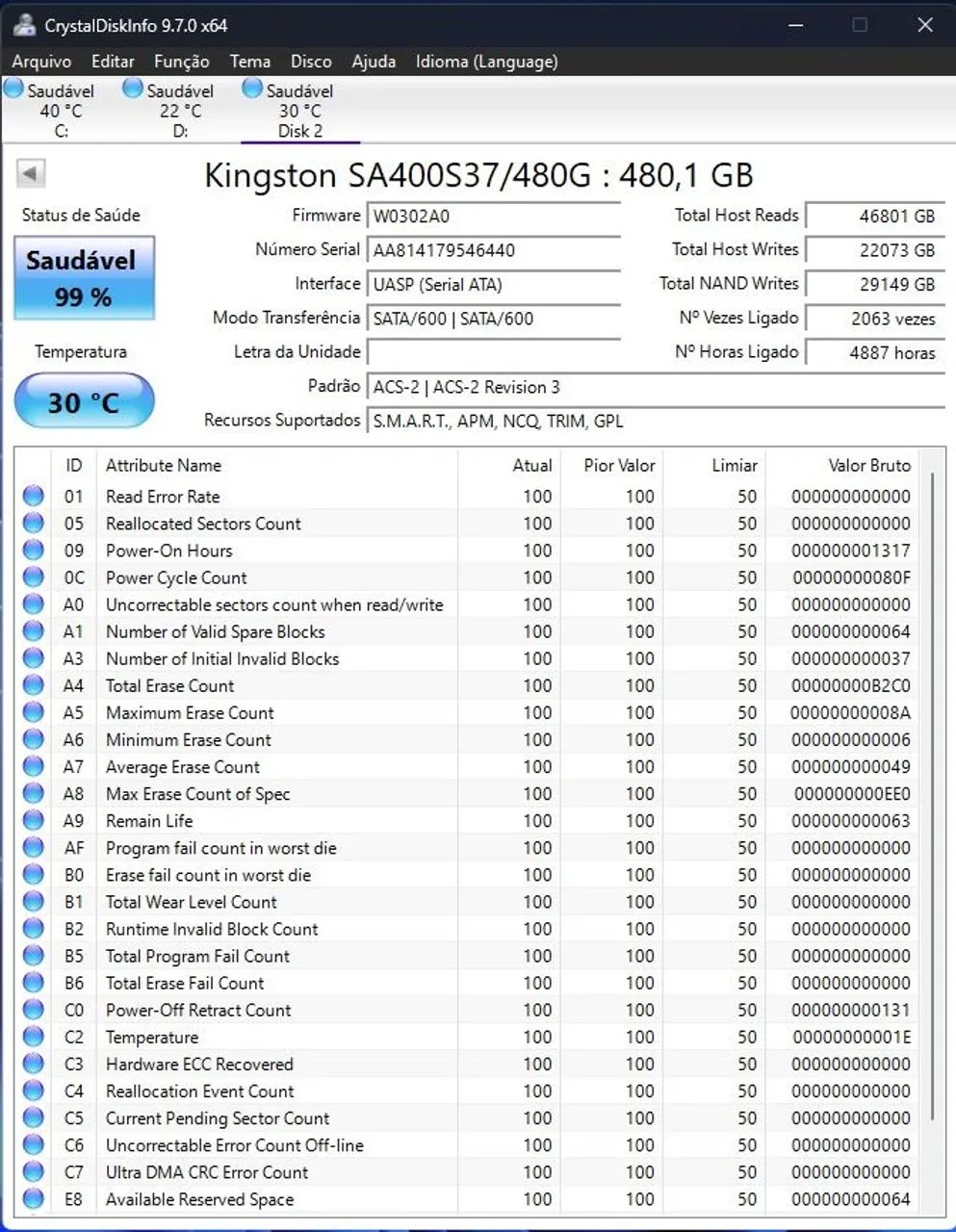956x1232 pixels.
Task: Click status circle for Max Erase Count of Spec
Action: click(34, 794)
